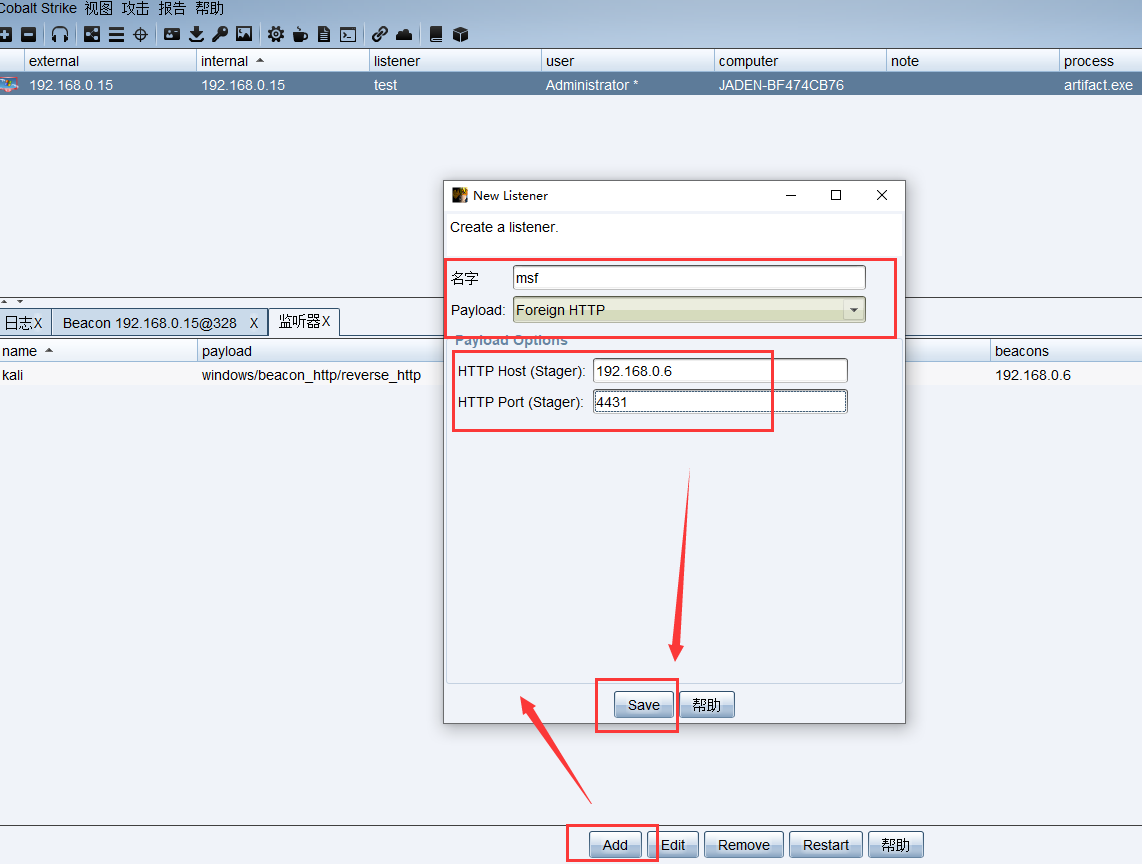Switch to the Beacon 192.168.0.15@328 tab
1142x864 pixels.
coord(150,323)
